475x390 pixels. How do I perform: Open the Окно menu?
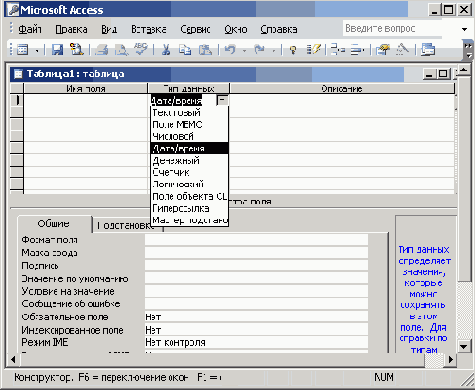pyautogui.click(x=236, y=29)
